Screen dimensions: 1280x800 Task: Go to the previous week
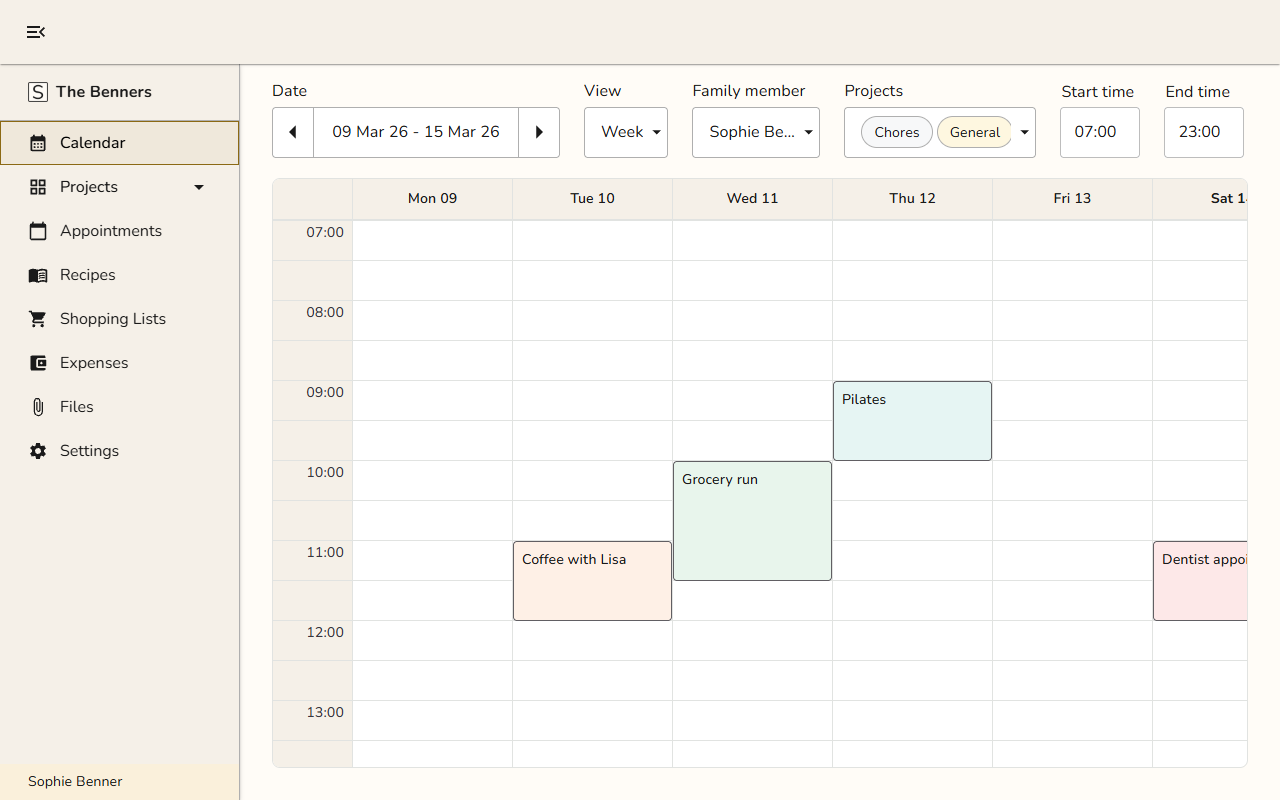293,132
